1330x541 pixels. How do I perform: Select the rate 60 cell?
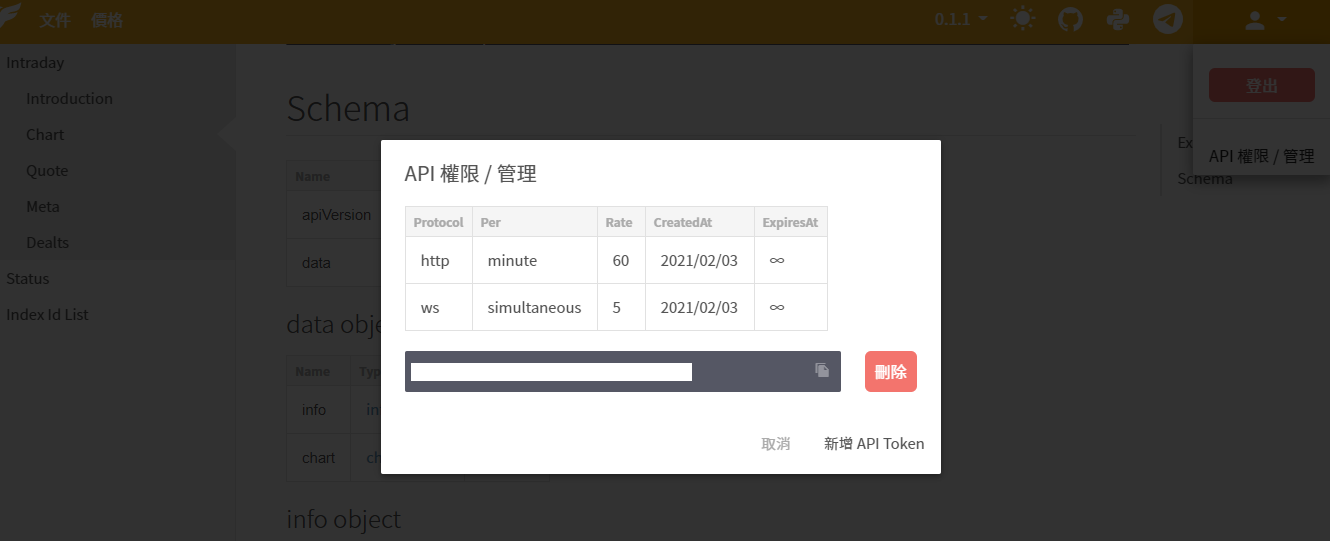(621, 260)
